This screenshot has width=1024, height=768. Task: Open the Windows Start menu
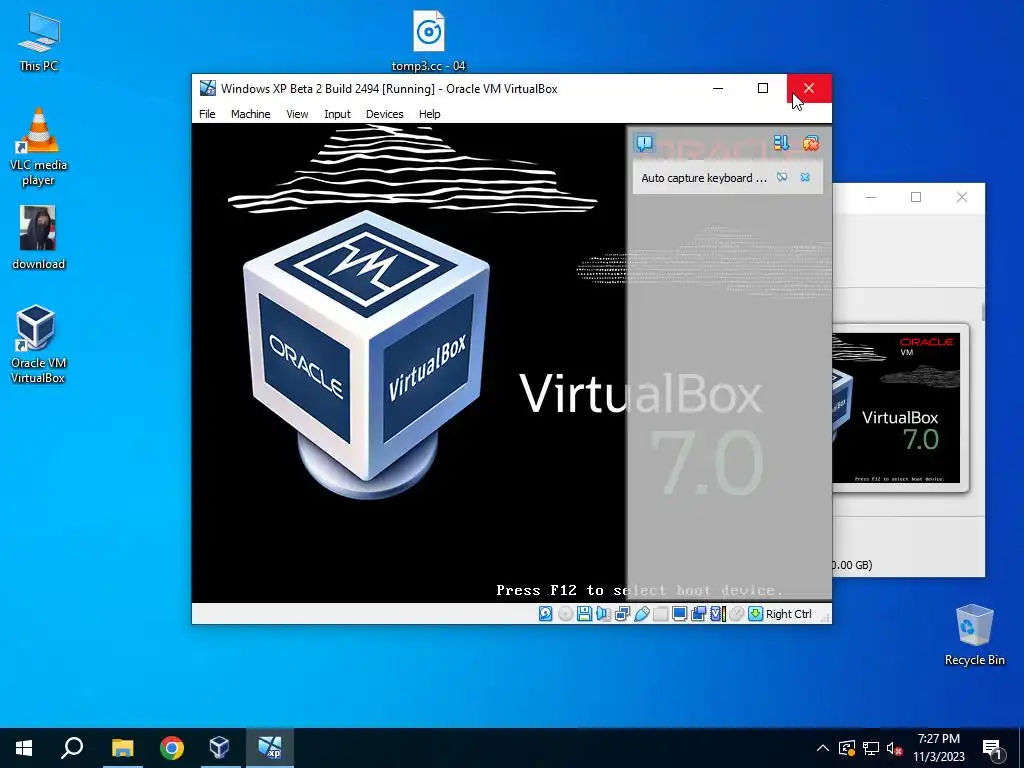click(x=24, y=748)
